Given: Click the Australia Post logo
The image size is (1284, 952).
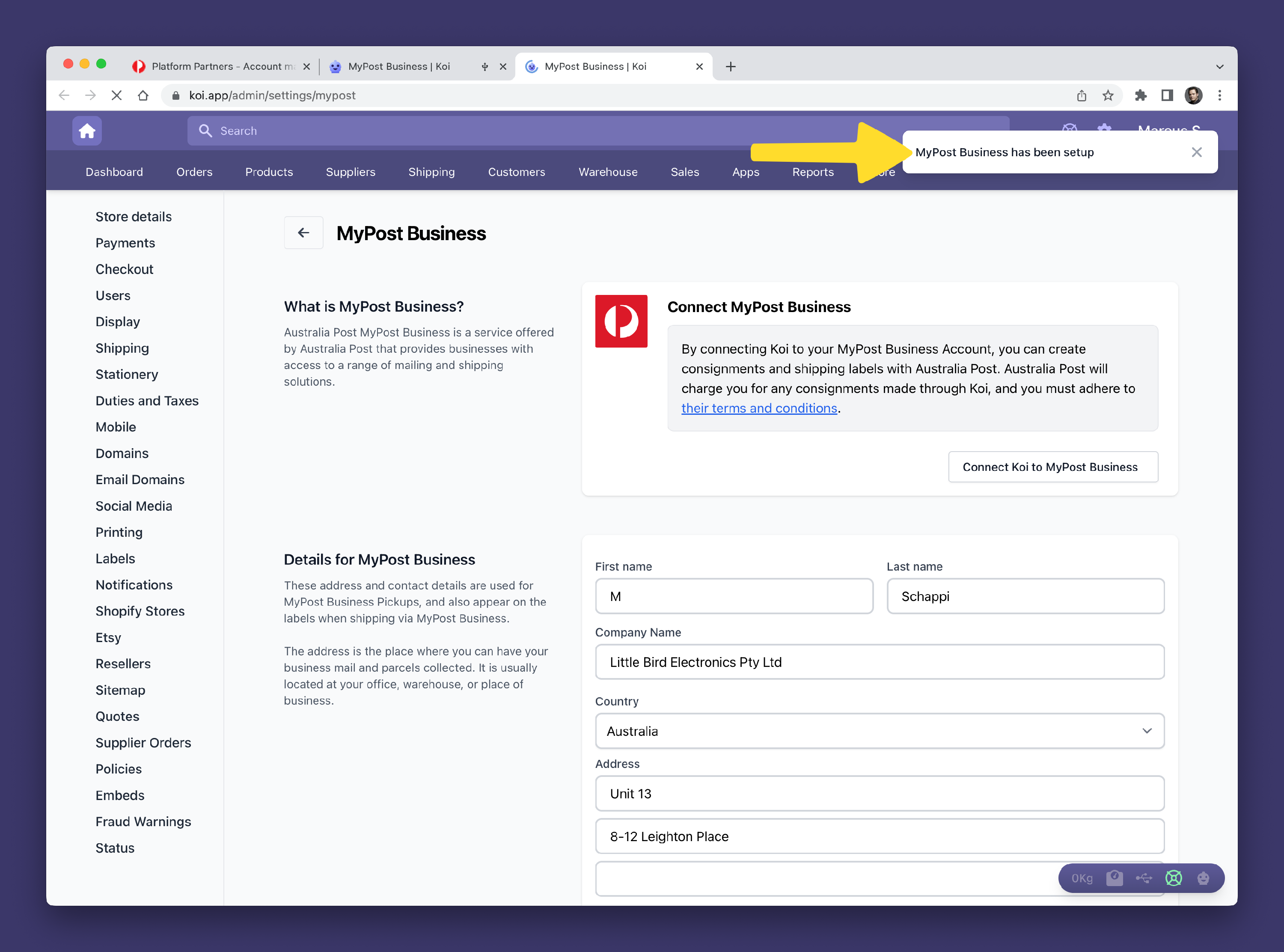Looking at the screenshot, I should coord(621,321).
